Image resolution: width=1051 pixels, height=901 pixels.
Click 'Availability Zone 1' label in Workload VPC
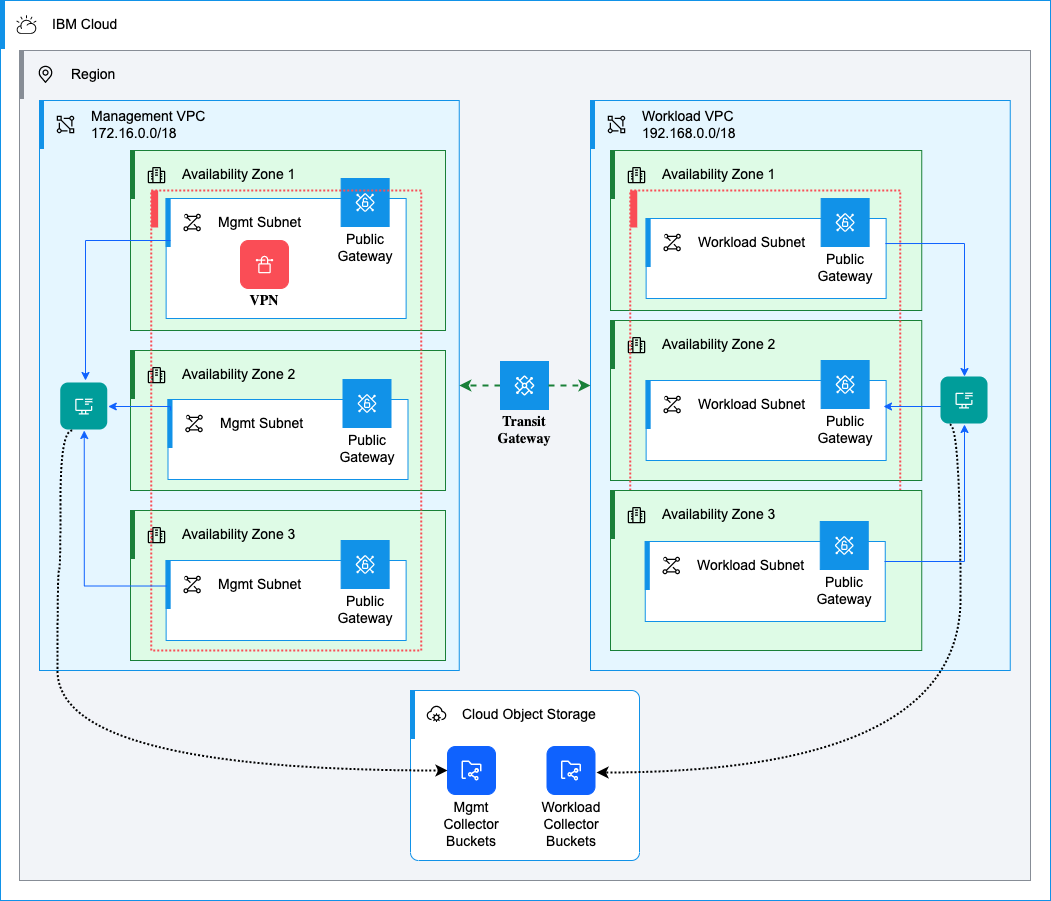tap(719, 174)
